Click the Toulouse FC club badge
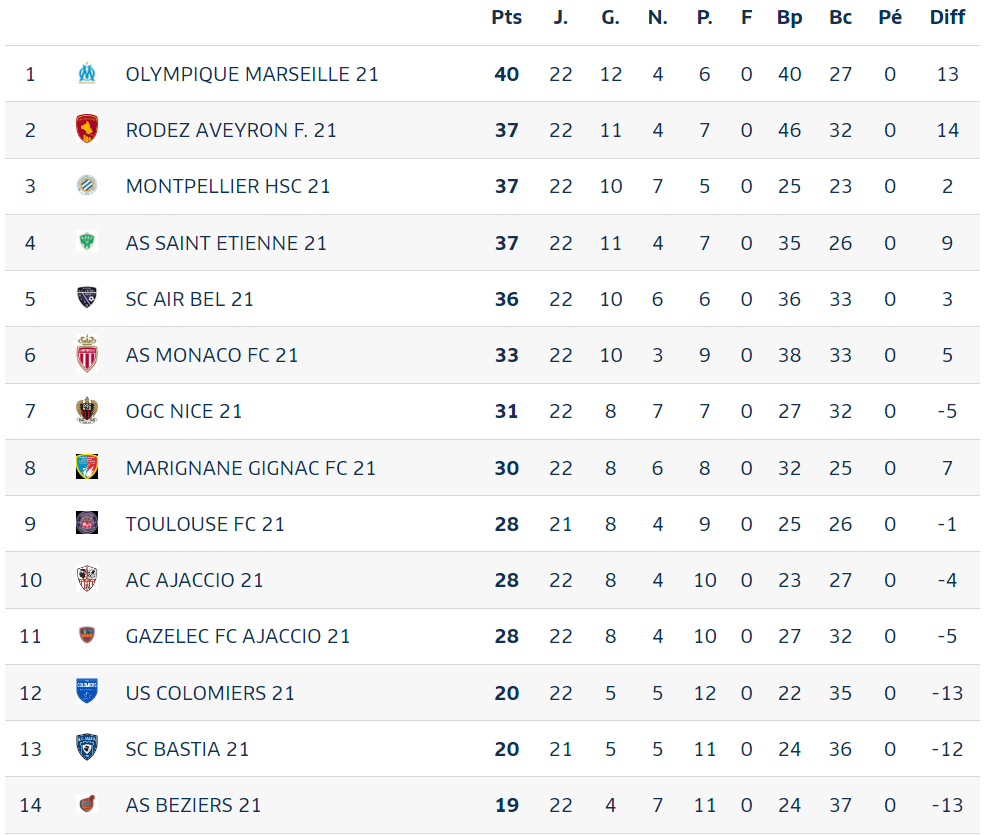Viewport: 987px width, 835px height. click(87, 523)
